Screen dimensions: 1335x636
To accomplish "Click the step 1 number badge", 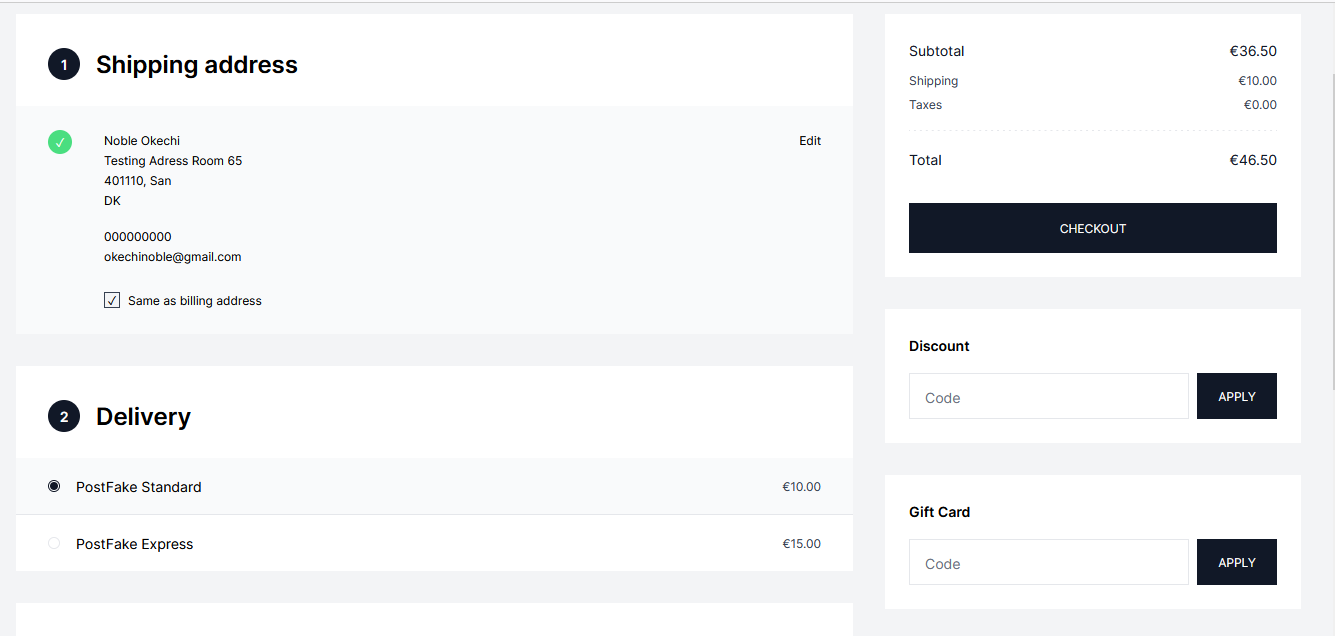I will [64, 65].
